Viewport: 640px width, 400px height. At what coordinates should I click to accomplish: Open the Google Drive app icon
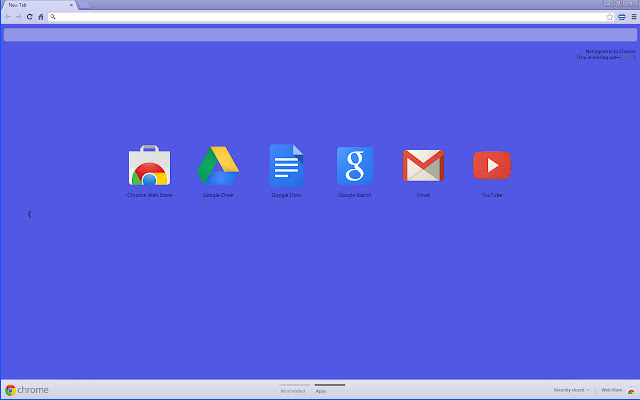click(218, 165)
